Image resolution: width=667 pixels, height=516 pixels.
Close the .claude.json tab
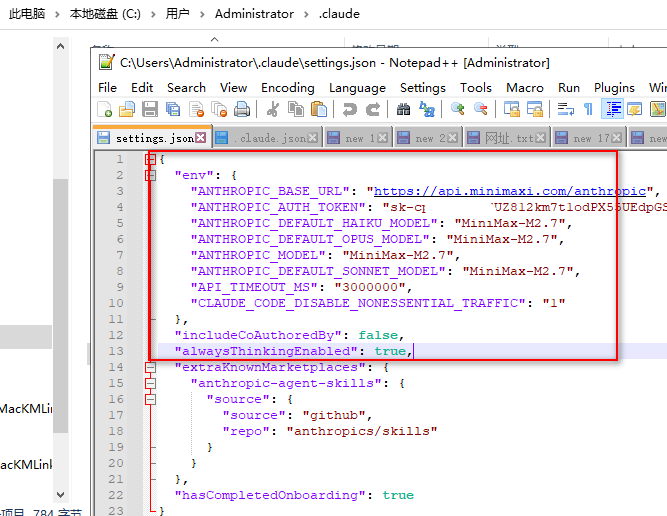[x=313, y=138]
